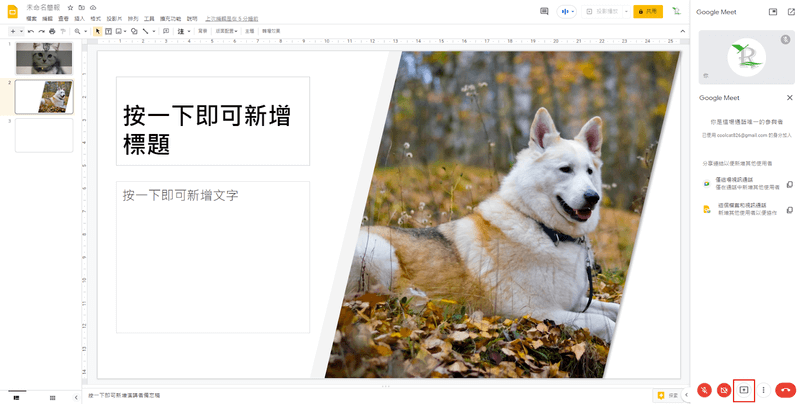
Task: Star the presentation with the star icon
Action: coord(70,8)
